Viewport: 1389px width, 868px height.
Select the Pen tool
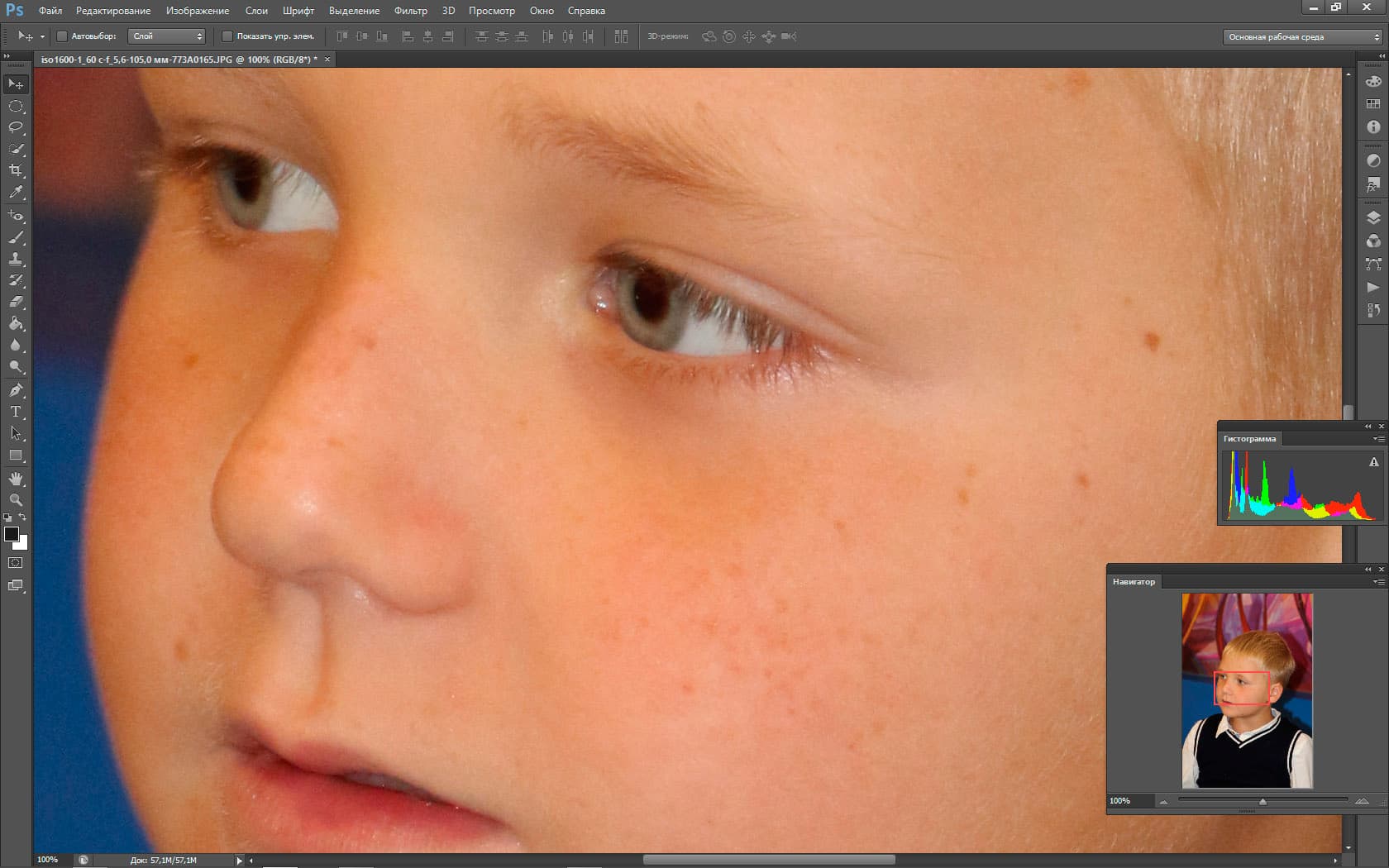pyautogui.click(x=16, y=390)
